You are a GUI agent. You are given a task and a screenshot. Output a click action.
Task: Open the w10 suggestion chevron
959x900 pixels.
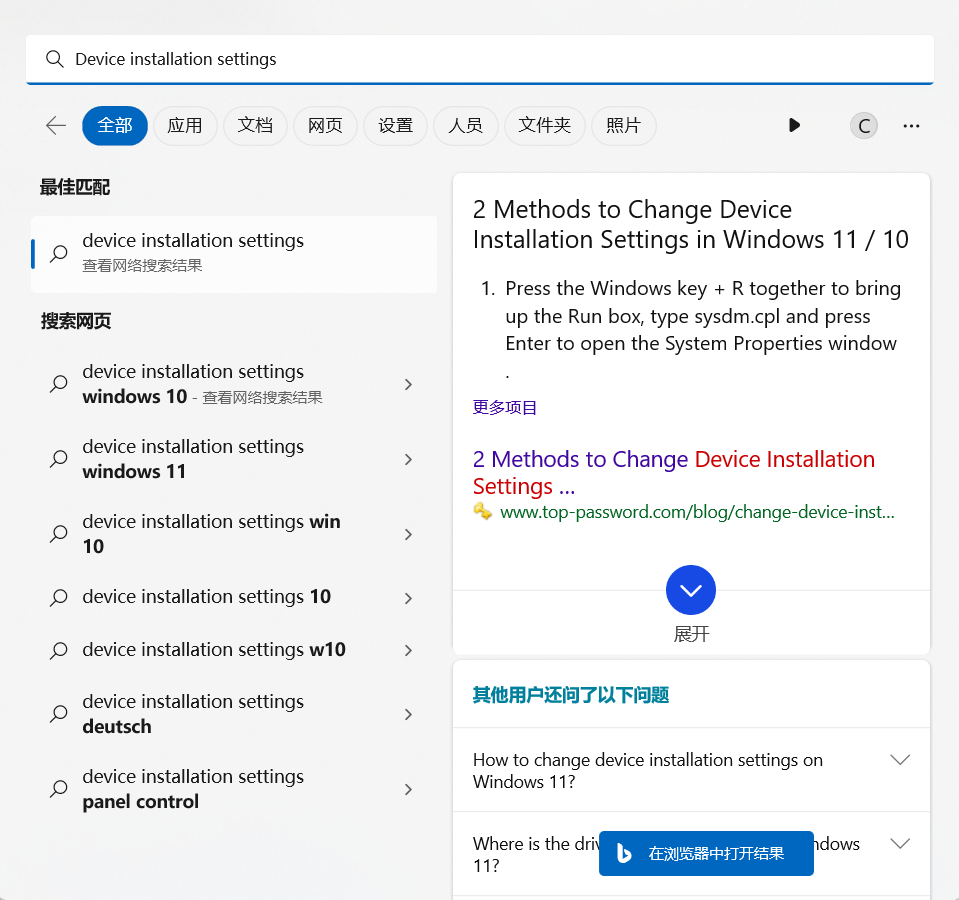tap(409, 650)
